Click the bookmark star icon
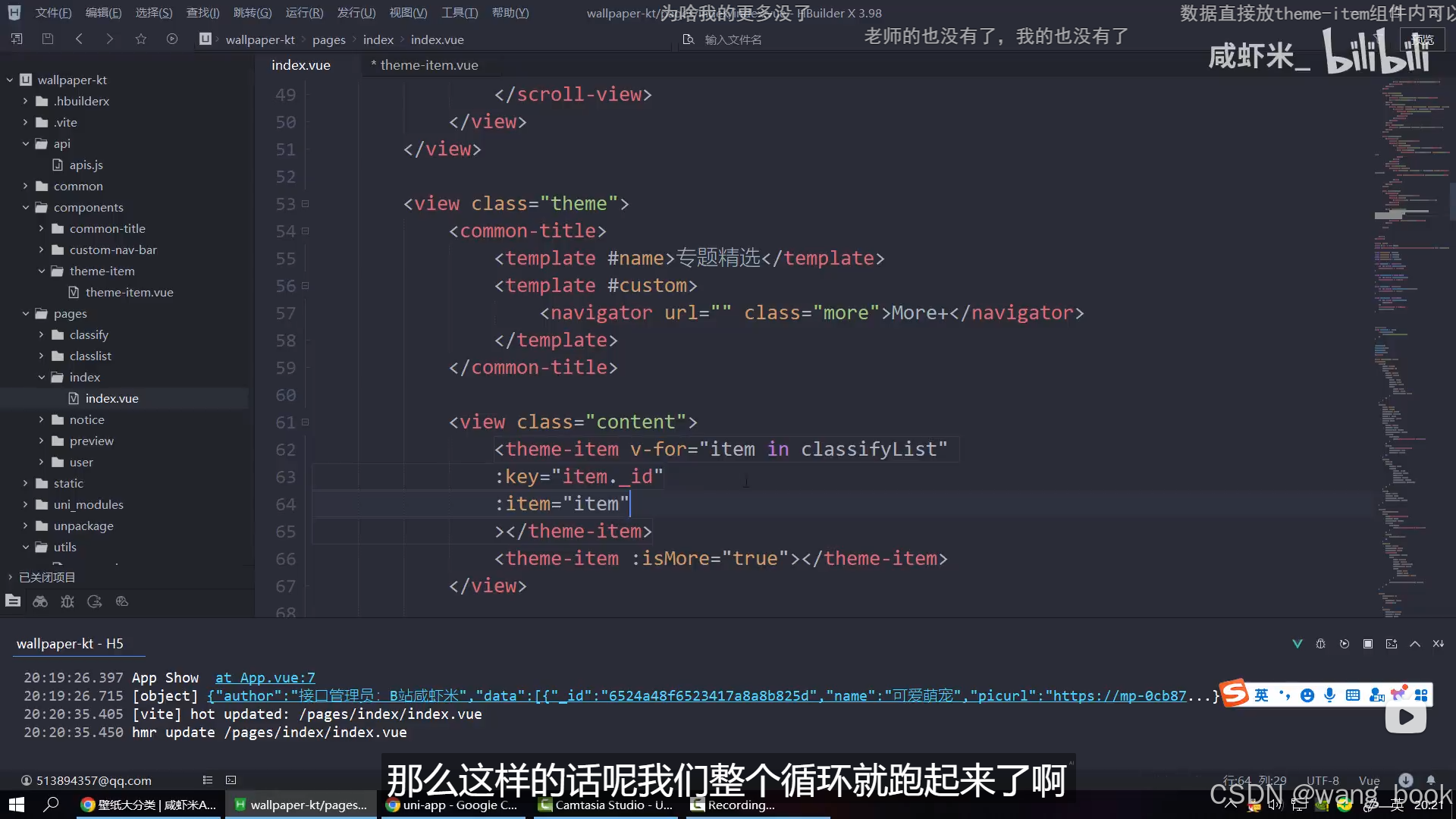 141,39
